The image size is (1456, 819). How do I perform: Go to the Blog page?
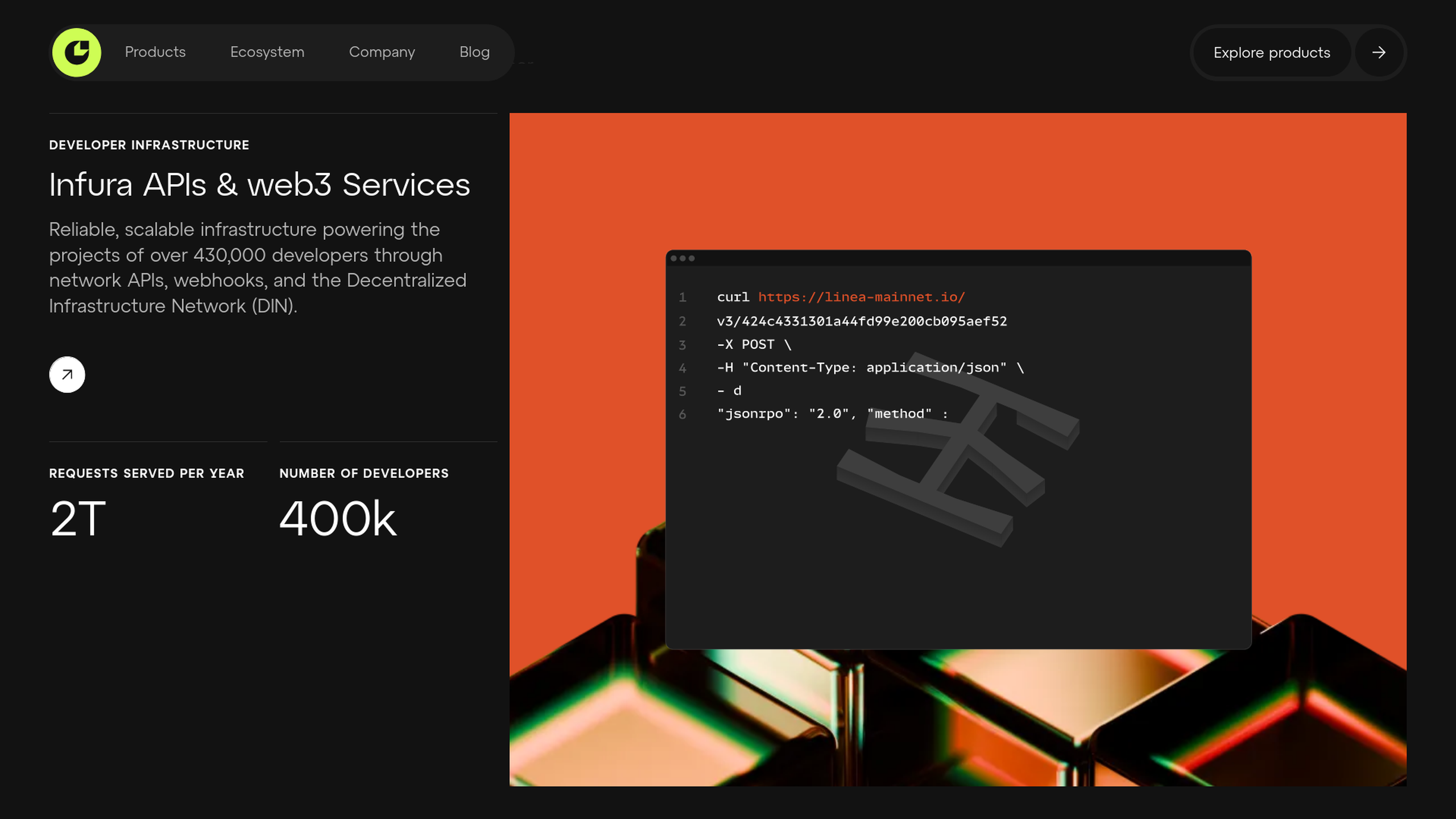(x=474, y=52)
